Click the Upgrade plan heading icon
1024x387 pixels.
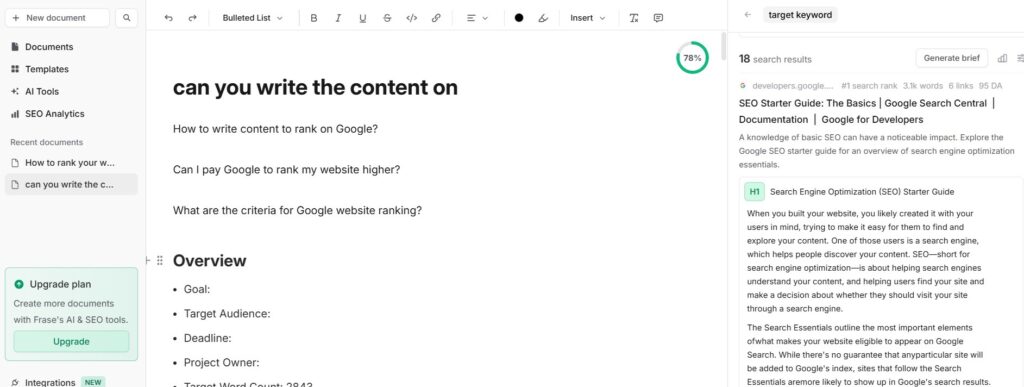point(19,285)
